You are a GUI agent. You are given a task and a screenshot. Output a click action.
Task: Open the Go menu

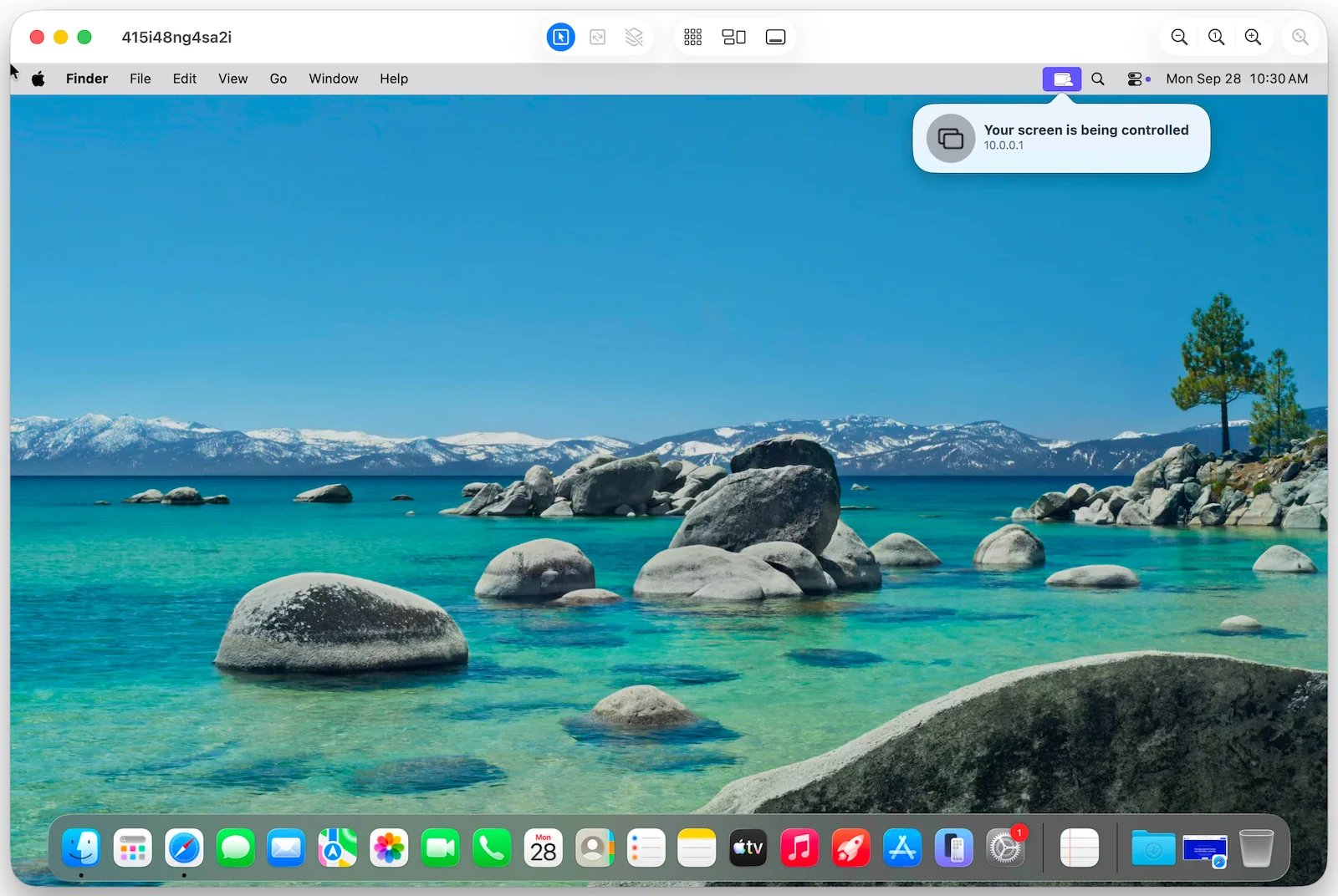point(278,79)
